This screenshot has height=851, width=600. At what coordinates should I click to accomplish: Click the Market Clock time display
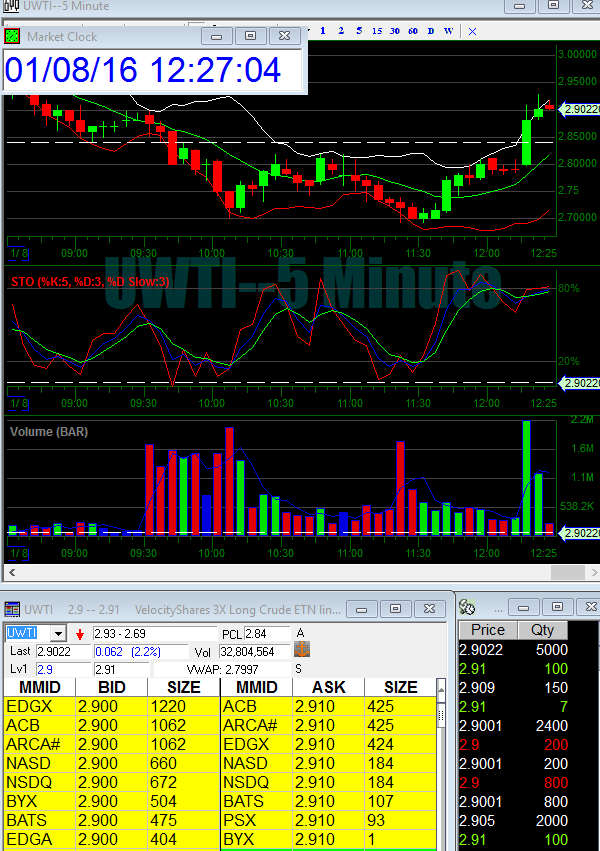click(x=143, y=70)
